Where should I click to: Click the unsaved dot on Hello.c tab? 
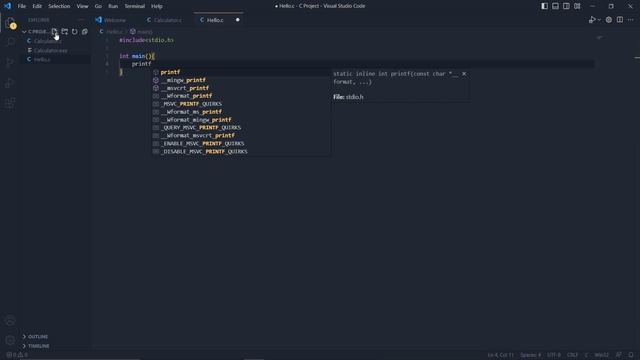pyautogui.click(x=238, y=20)
